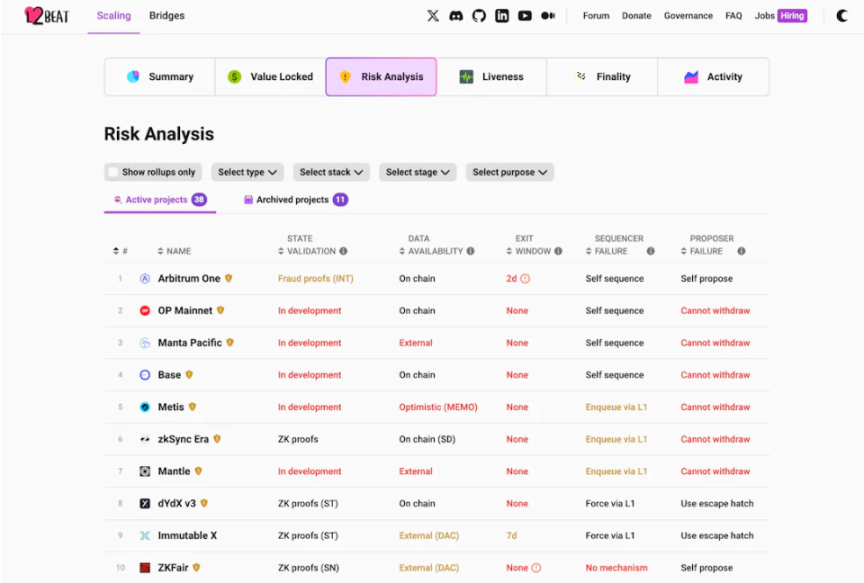
Task: Click Optimistic (MEMO) cell in Metis row
Action: coord(438,407)
